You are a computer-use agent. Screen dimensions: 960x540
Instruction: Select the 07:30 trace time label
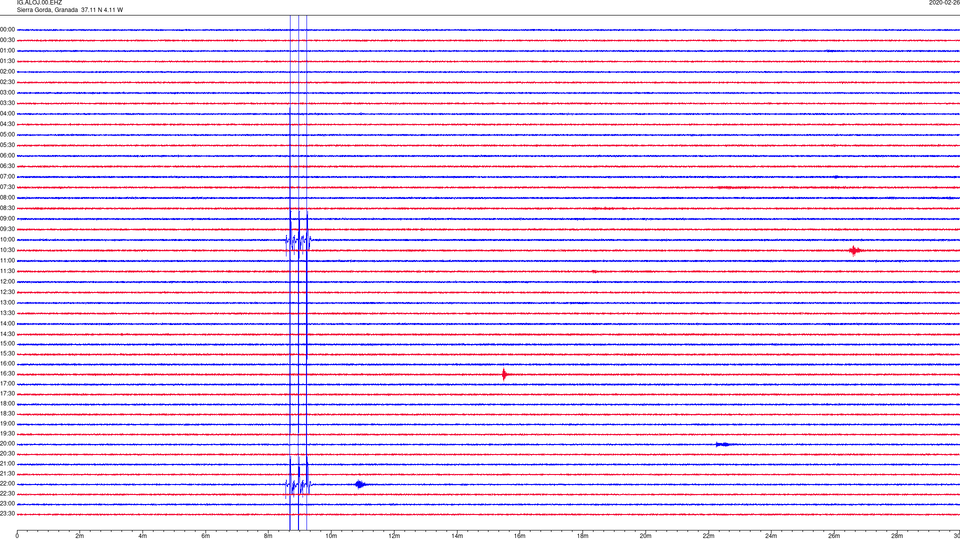(7, 187)
